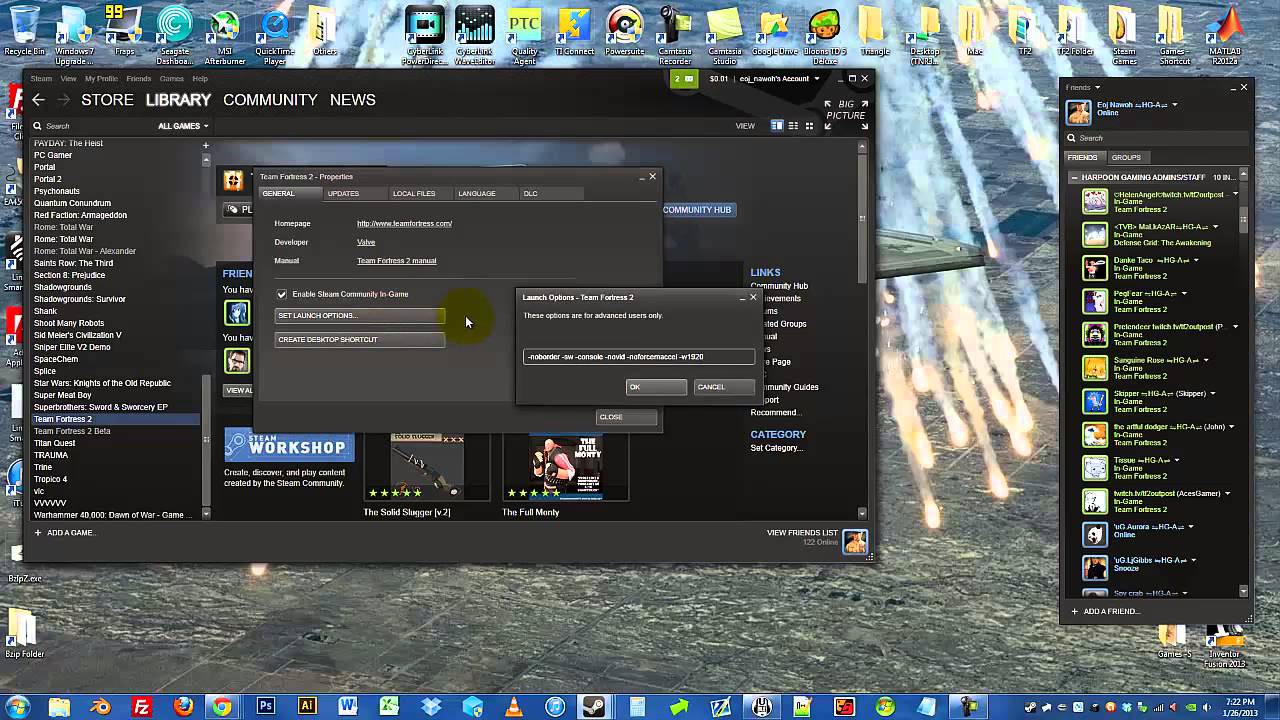The height and width of the screenshot is (720, 1280).
Task: Close the Properties dialog with Close button
Action: pos(627,417)
